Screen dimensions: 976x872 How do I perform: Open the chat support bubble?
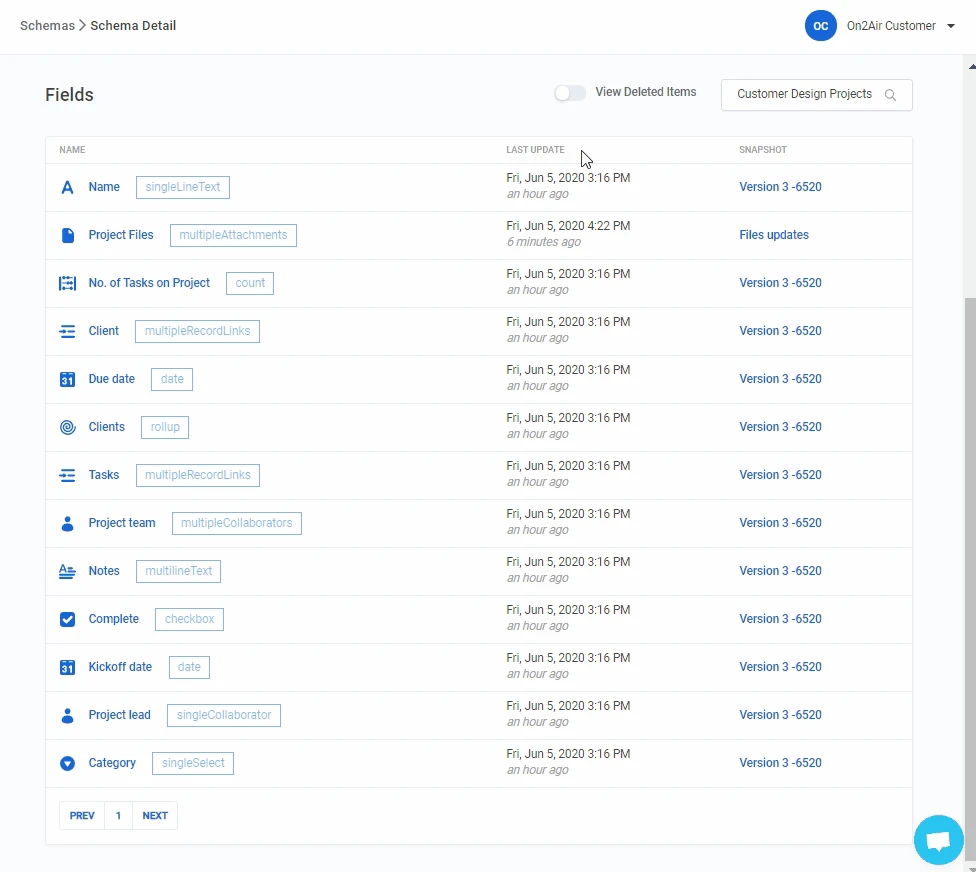click(938, 840)
